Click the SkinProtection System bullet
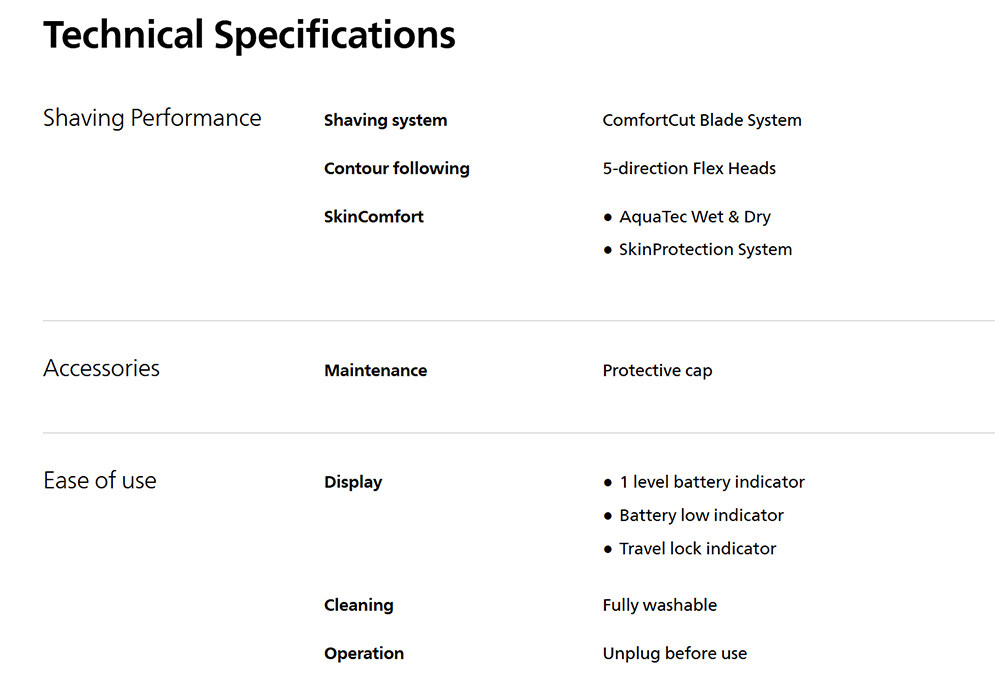 [705, 249]
